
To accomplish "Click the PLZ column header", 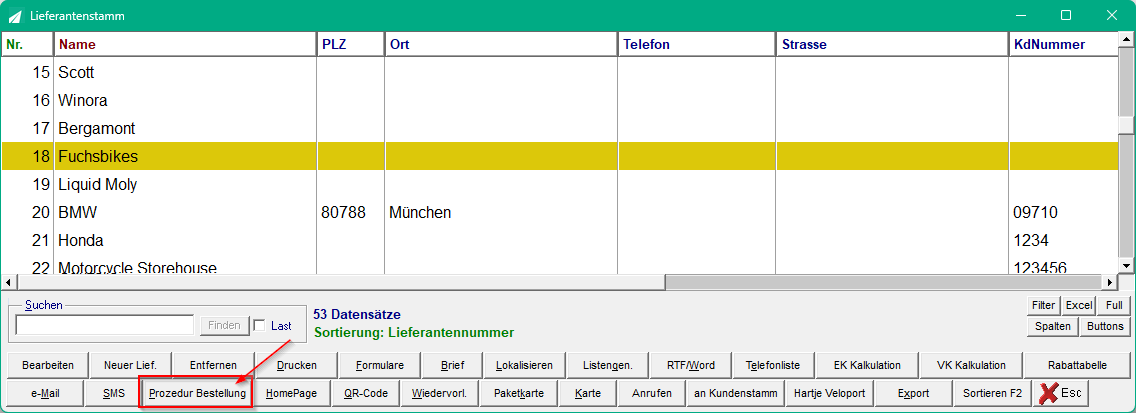I will click(x=351, y=44).
